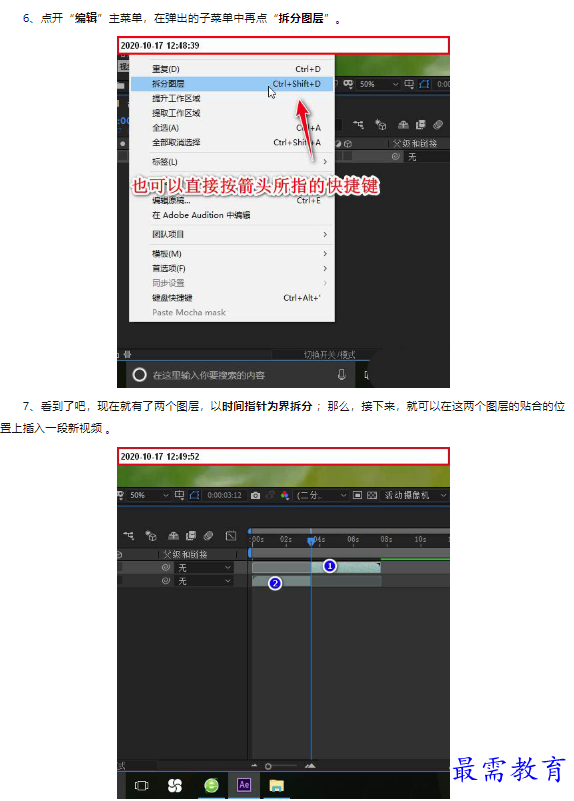Open 50% zoom dropdown in menu screenshot
This screenshot has height=801, width=574.
pyautogui.click(x=378, y=84)
